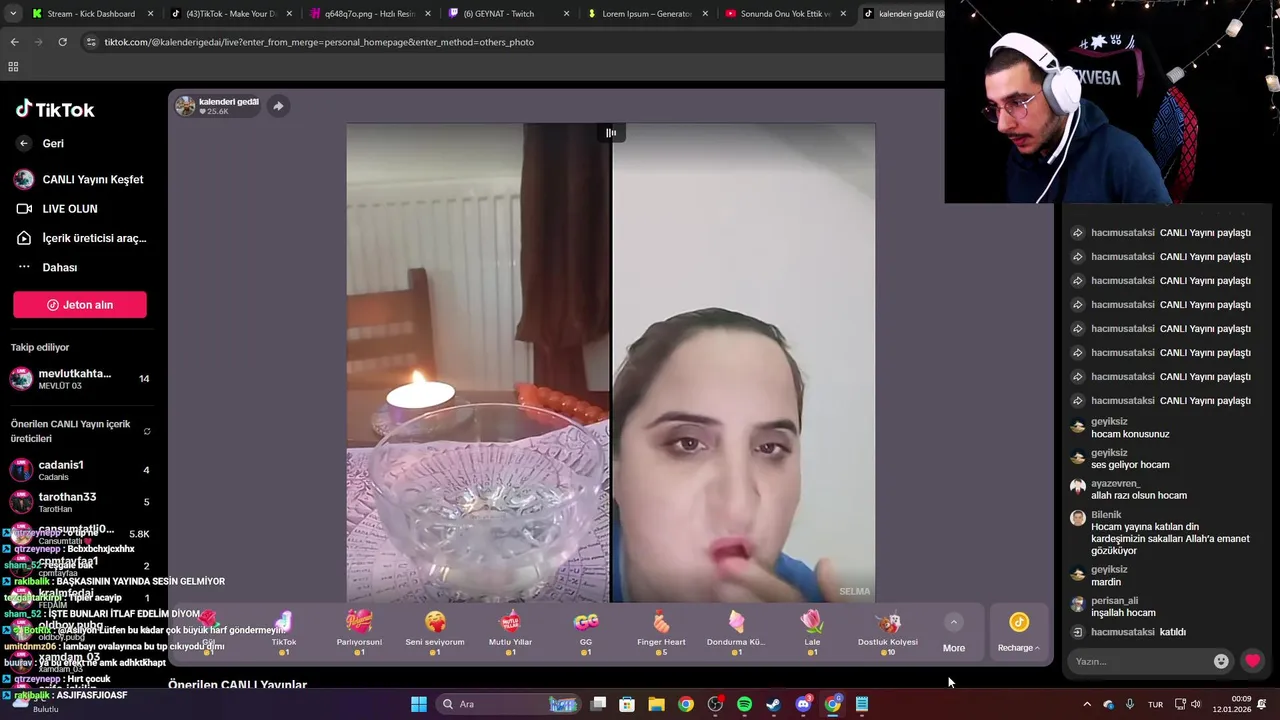Send the Mutlu Yıllar gift

tap(510, 632)
